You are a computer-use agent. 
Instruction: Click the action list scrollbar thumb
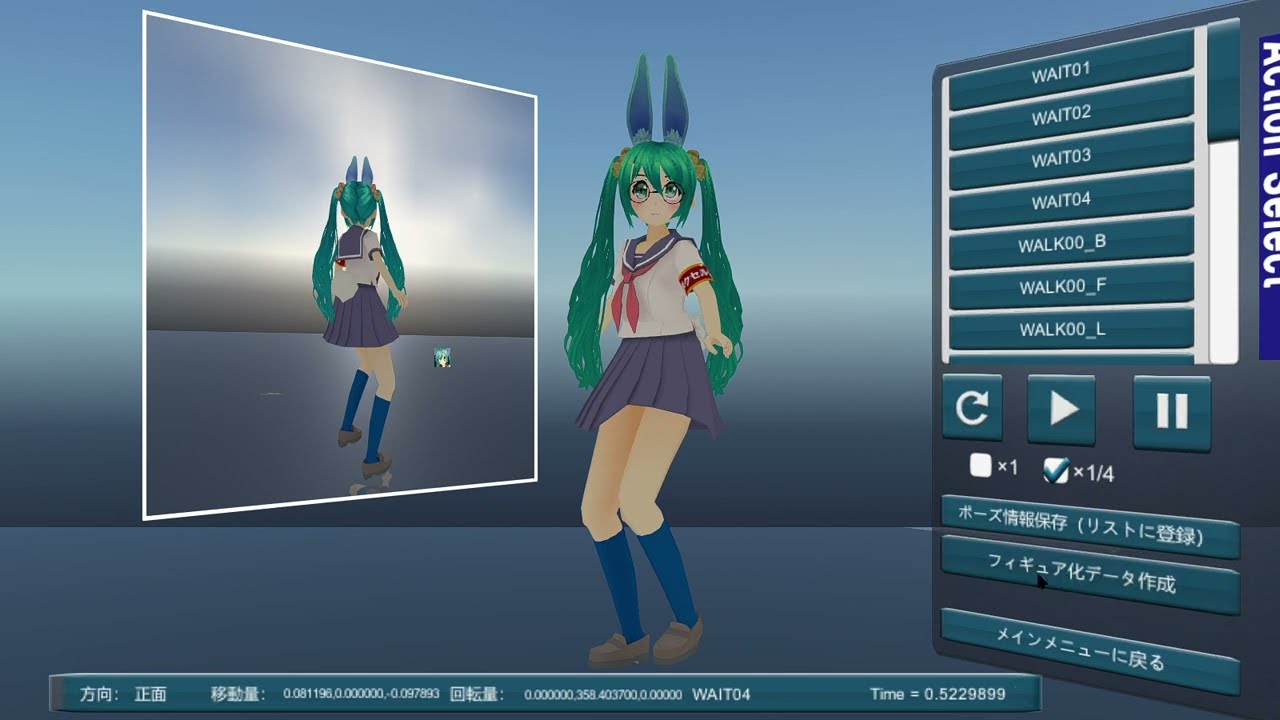coord(1224,82)
